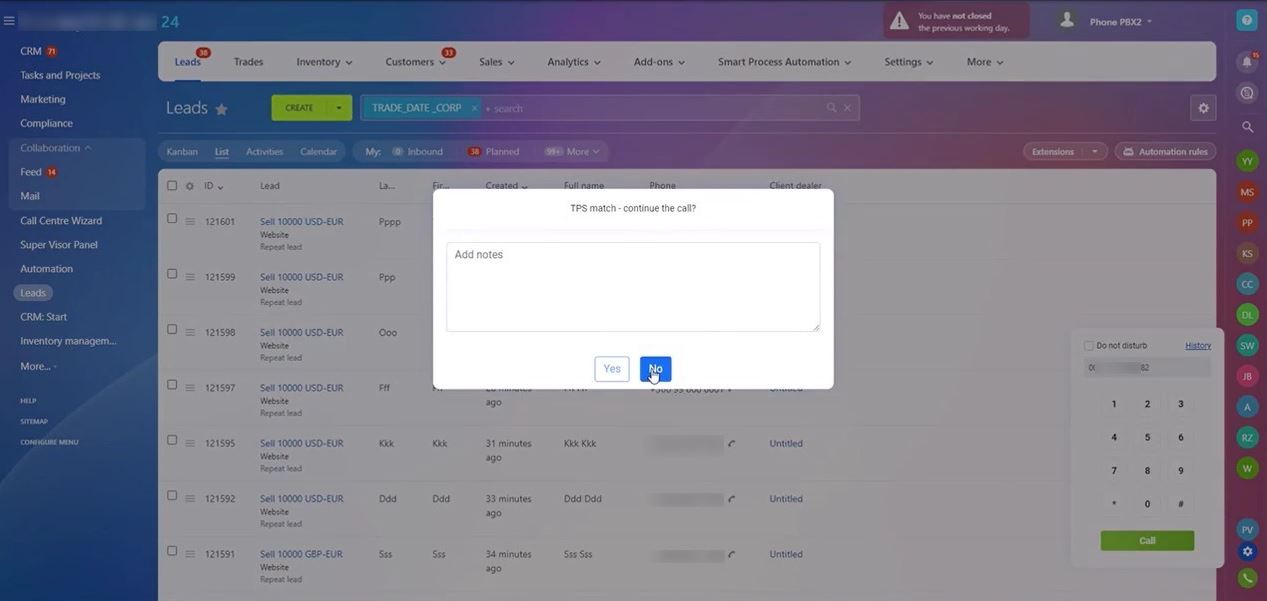Click the Add notes text area
The width and height of the screenshot is (1267, 601).
[x=632, y=286]
